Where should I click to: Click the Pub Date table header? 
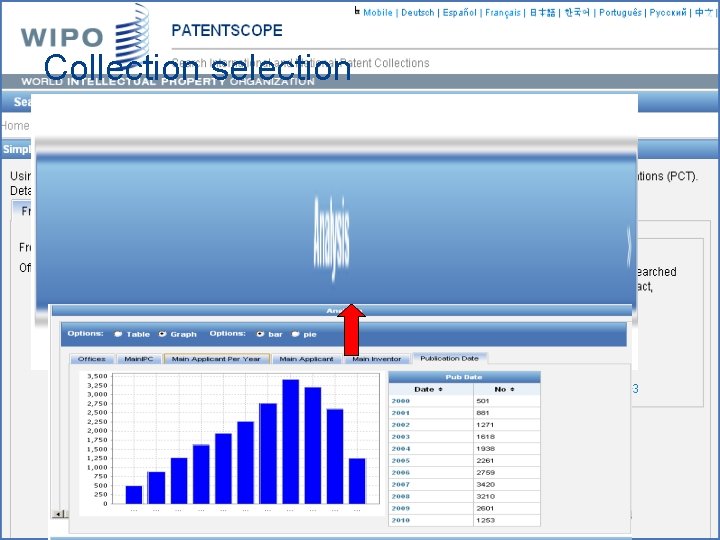464,377
